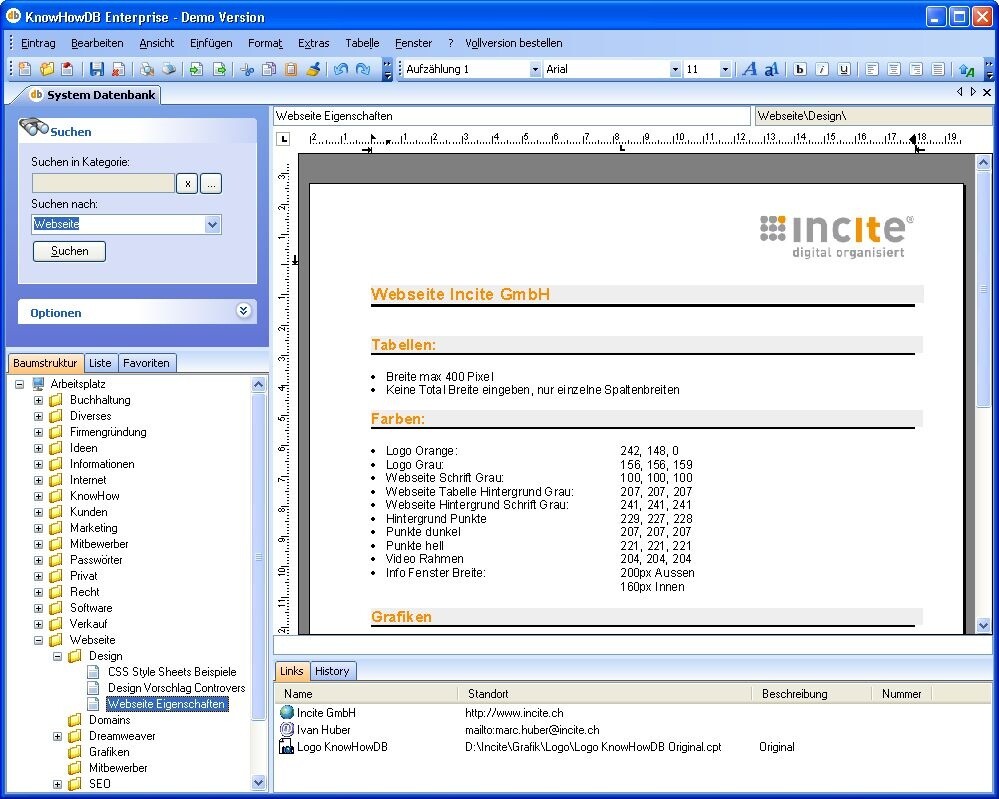Screen dimensions: 999x799
Task: Open the paragraph style dropdown Aufzählung 1
Action: point(535,69)
